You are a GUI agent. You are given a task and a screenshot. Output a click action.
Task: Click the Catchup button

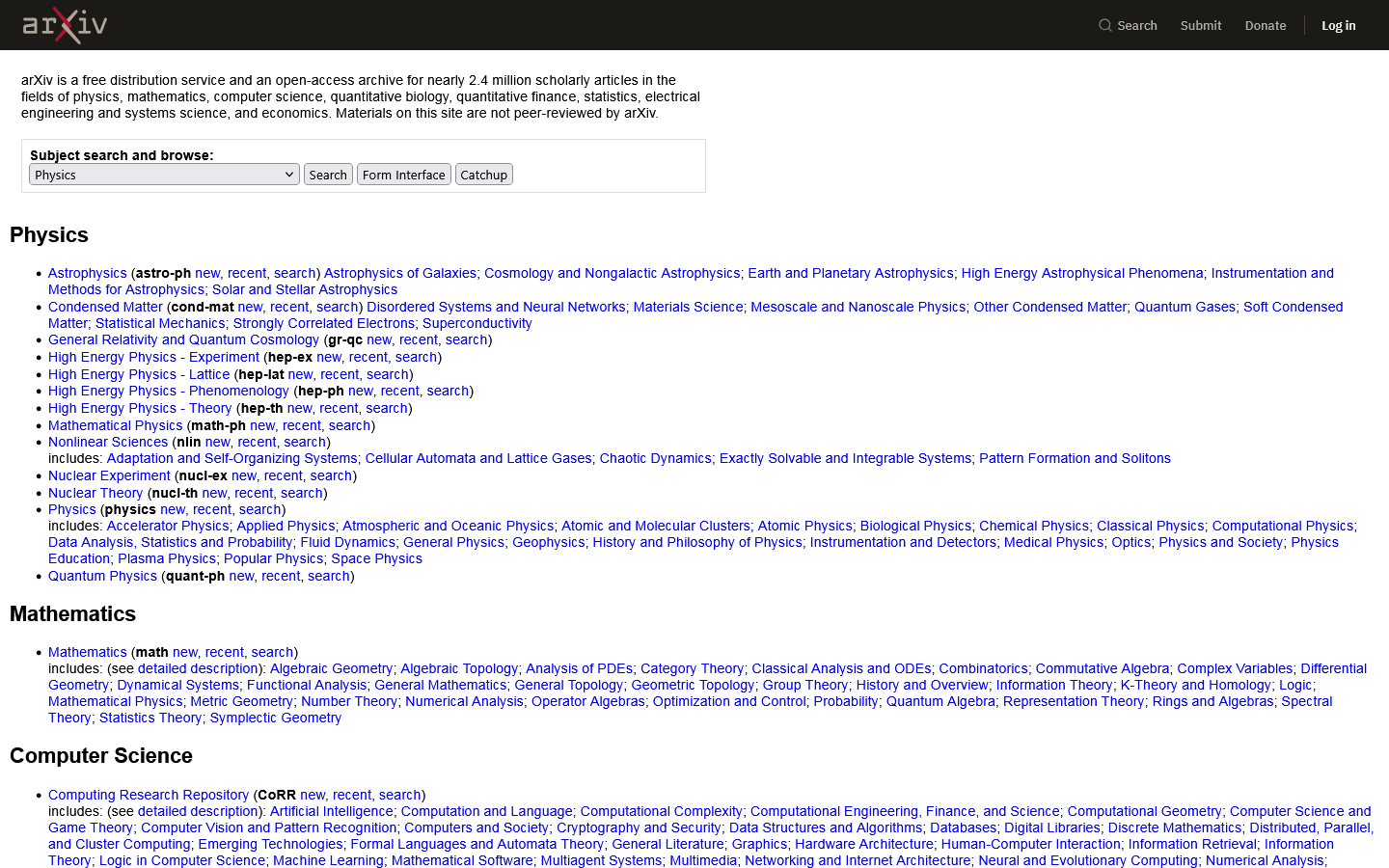(484, 175)
